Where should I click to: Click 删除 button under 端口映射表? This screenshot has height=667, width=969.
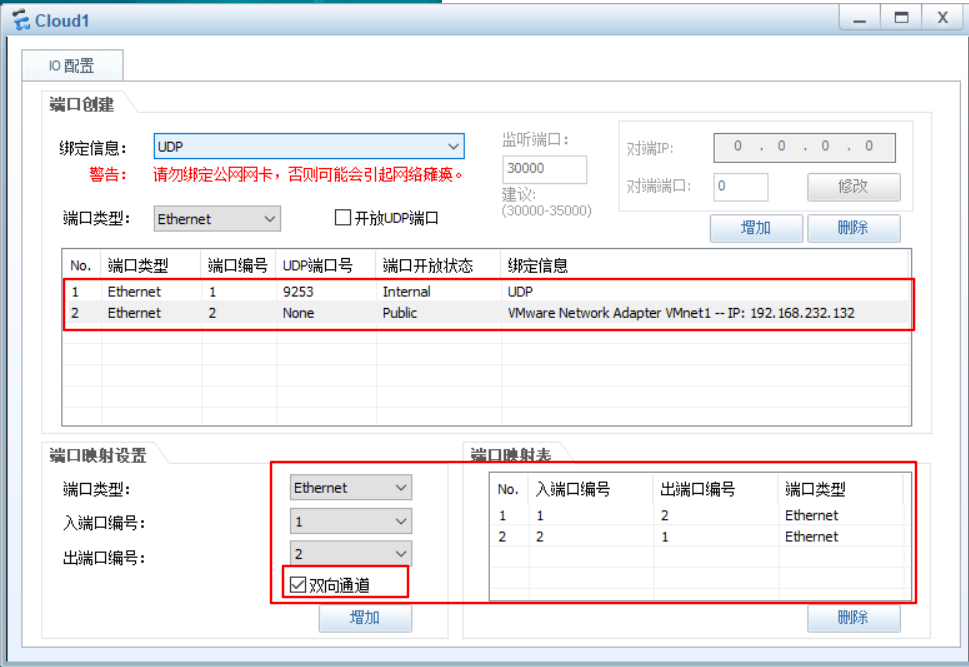(x=853, y=618)
